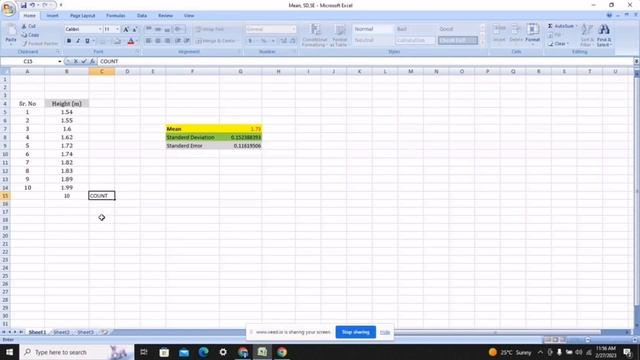Open Windows Start menu
Viewport: 640px width, 360px height.
coord(9,352)
